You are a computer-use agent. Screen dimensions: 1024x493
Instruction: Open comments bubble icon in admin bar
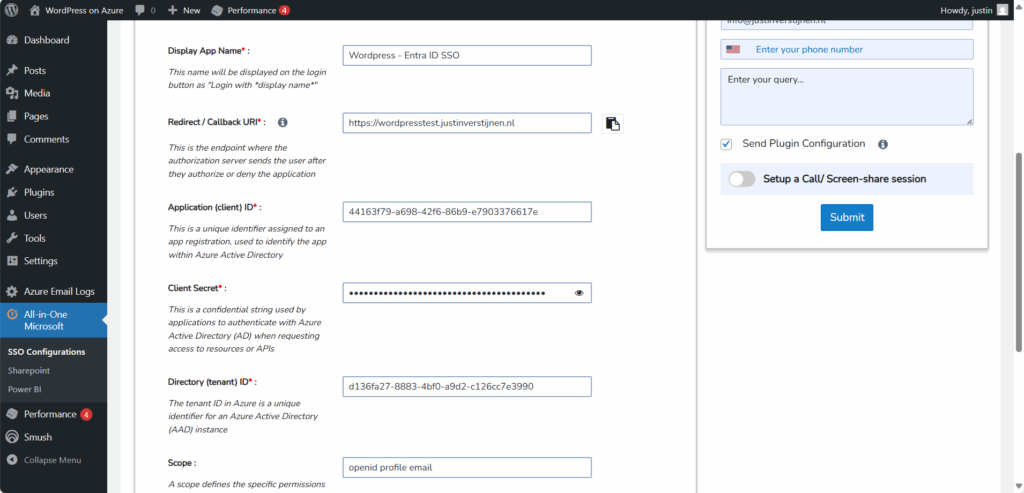click(x=139, y=10)
